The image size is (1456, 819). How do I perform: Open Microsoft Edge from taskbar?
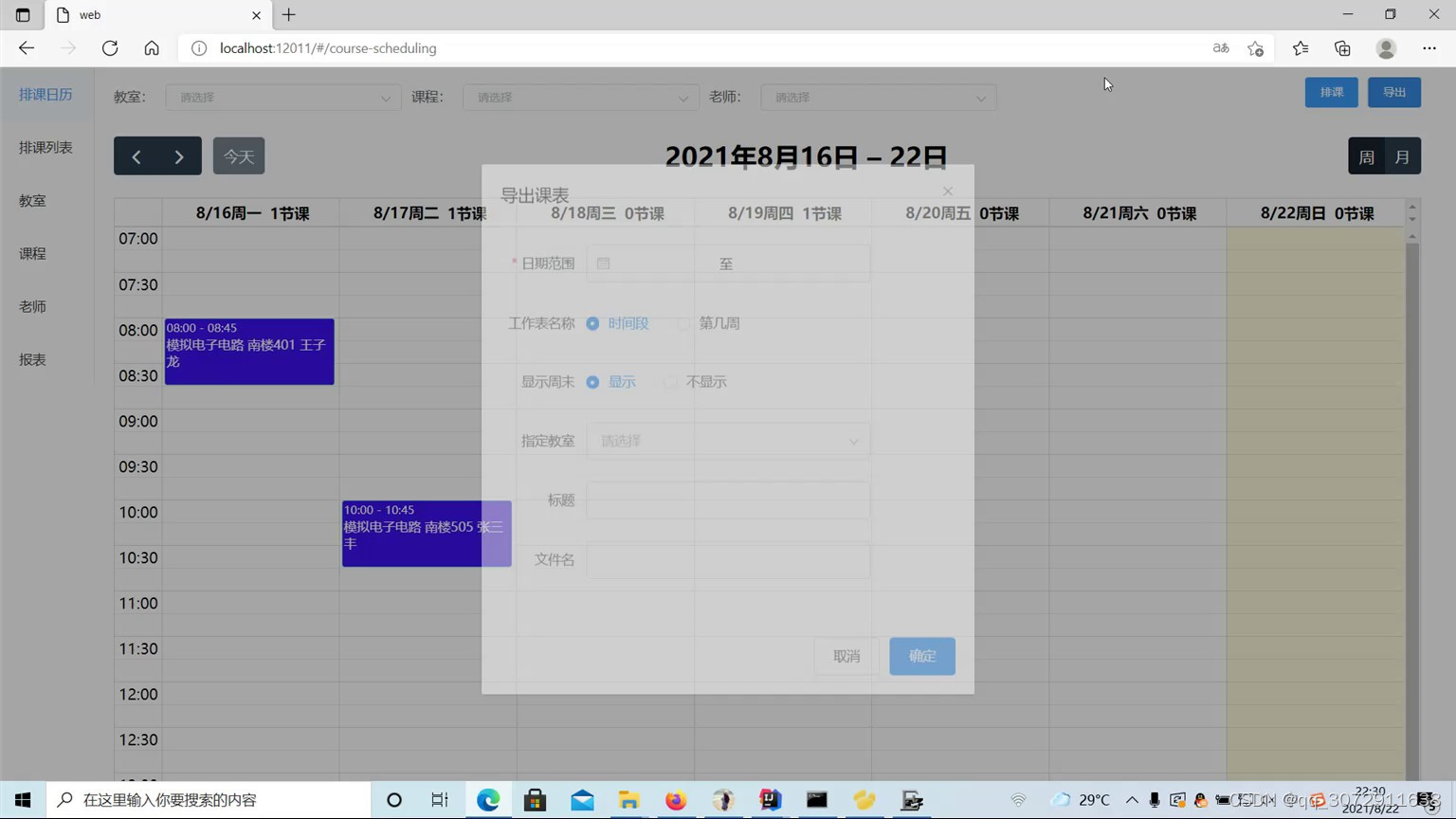pos(488,800)
